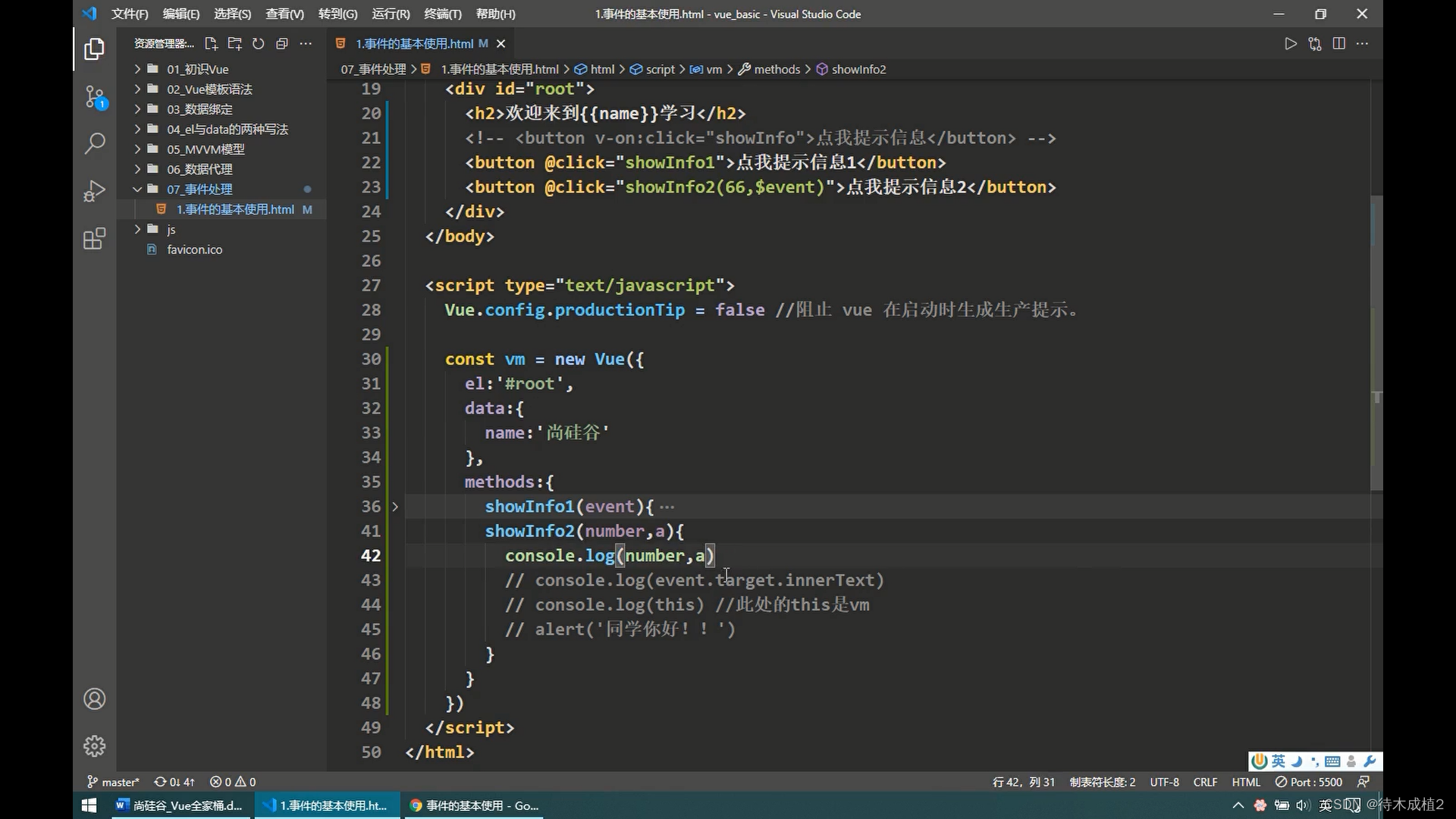Close the 1.事件的基本使用.html editor tab
Image resolution: width=1456 pixels, height=819 pixels.
click(x=500, y=44)
